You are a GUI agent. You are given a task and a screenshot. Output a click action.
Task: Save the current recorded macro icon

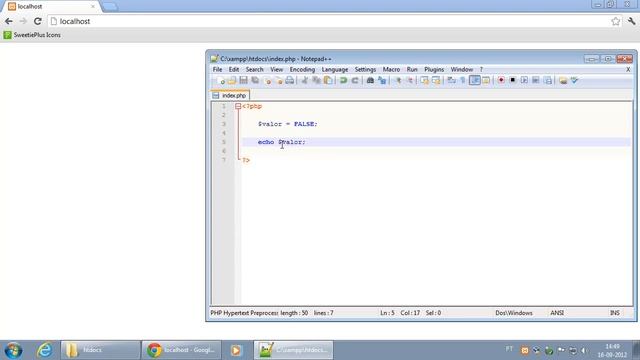(x=548, y=80)
